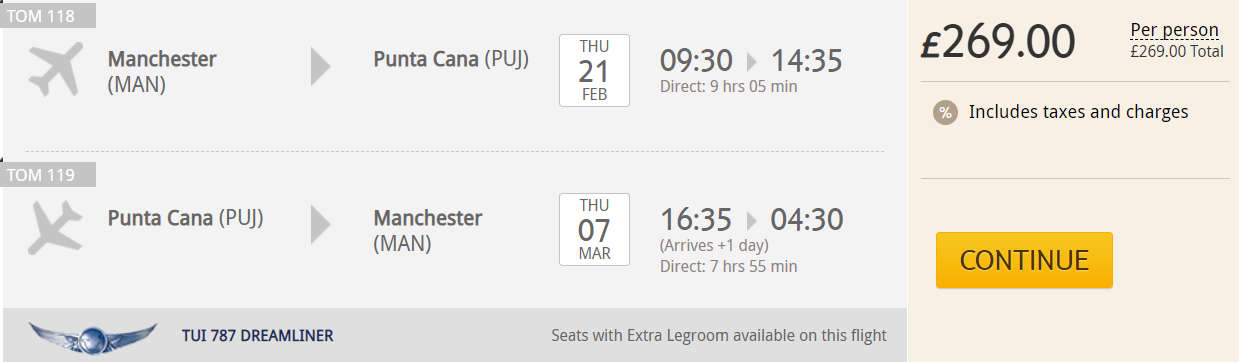
Task: Click the £269.00 price
Action: tap(998, 42)
